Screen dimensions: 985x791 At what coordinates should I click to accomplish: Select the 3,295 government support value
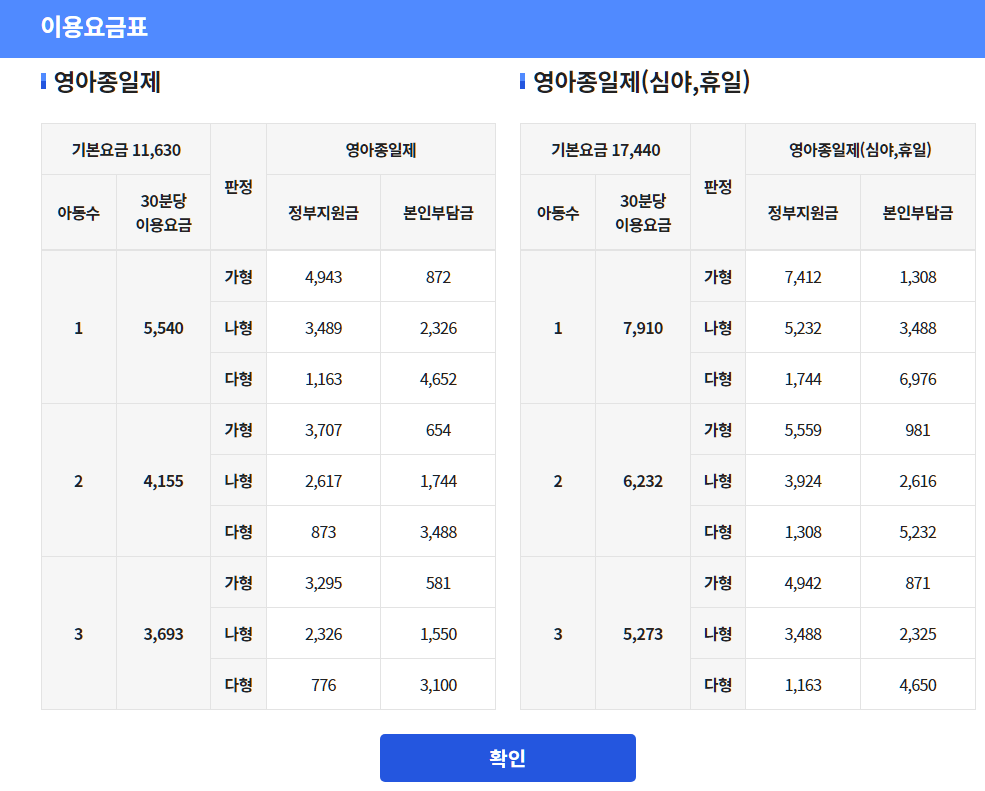[x=324, y=582]
